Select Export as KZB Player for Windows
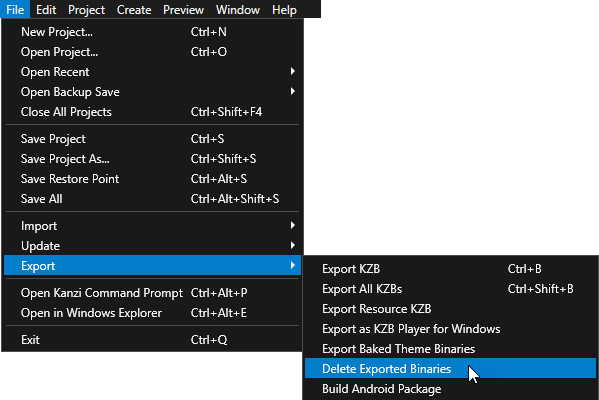This screenshot has height=400, width=599. click(450, 329)
